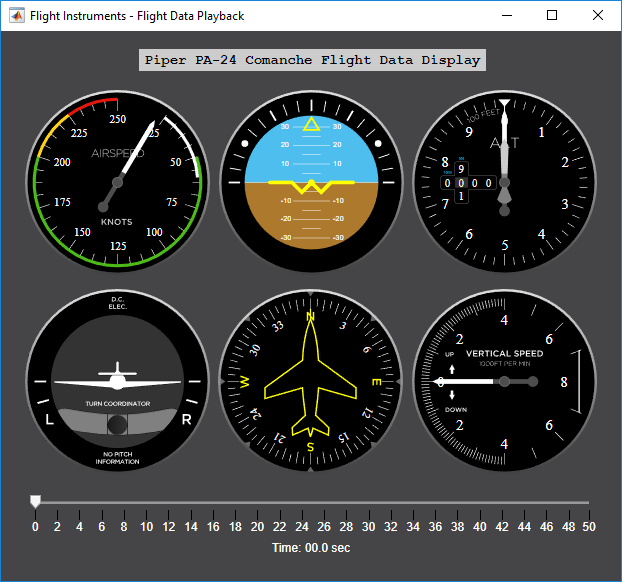Click the KNOTS label on airspeed gauge
The height and width of the screenshot is (582, 622).
point(117,222)
